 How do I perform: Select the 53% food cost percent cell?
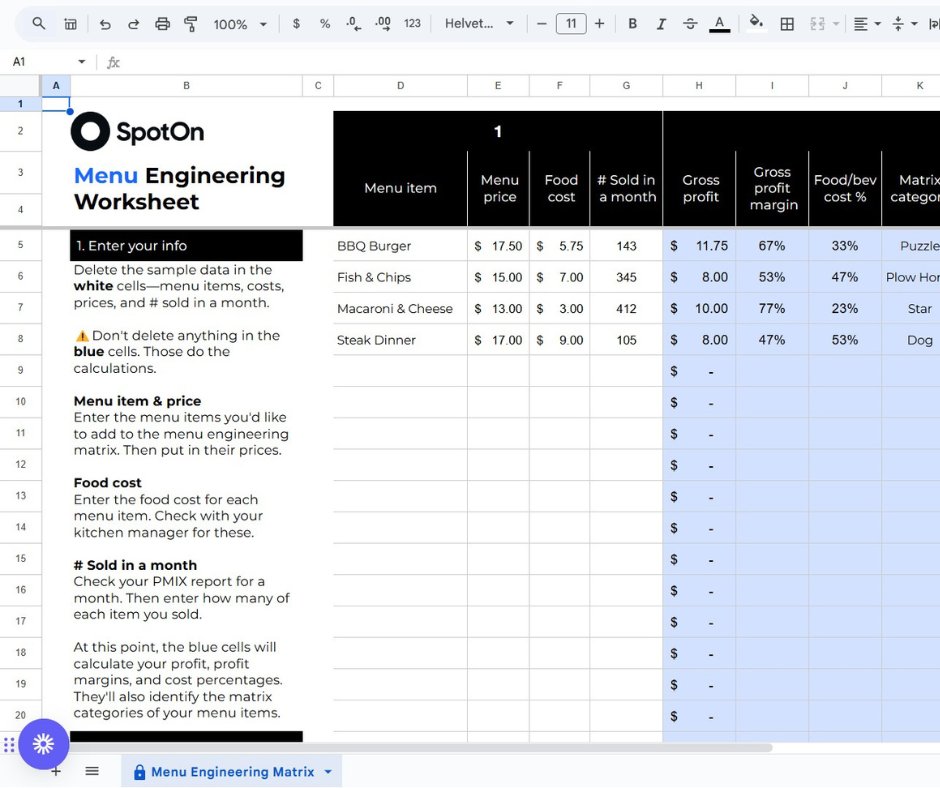coord(845,340)
